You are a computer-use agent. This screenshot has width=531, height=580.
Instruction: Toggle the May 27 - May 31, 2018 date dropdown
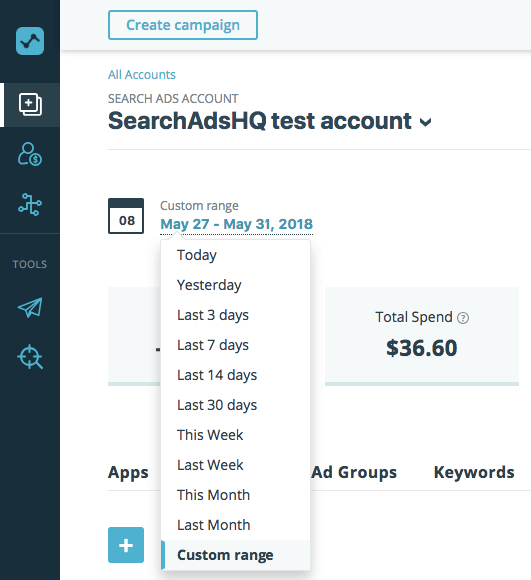tap(237, 224)
